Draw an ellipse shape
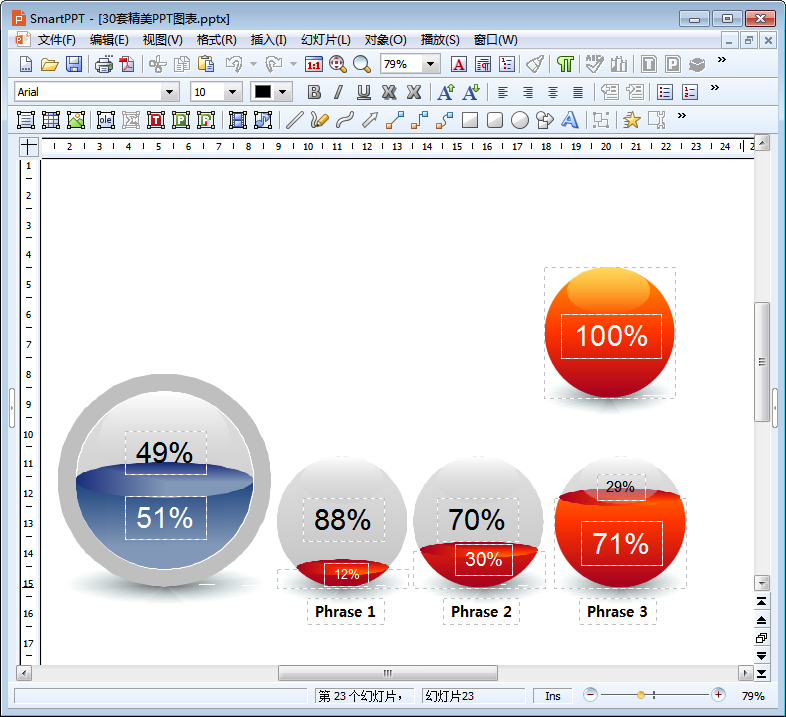The width and height of the screenshot is (786, 717). 520,120
